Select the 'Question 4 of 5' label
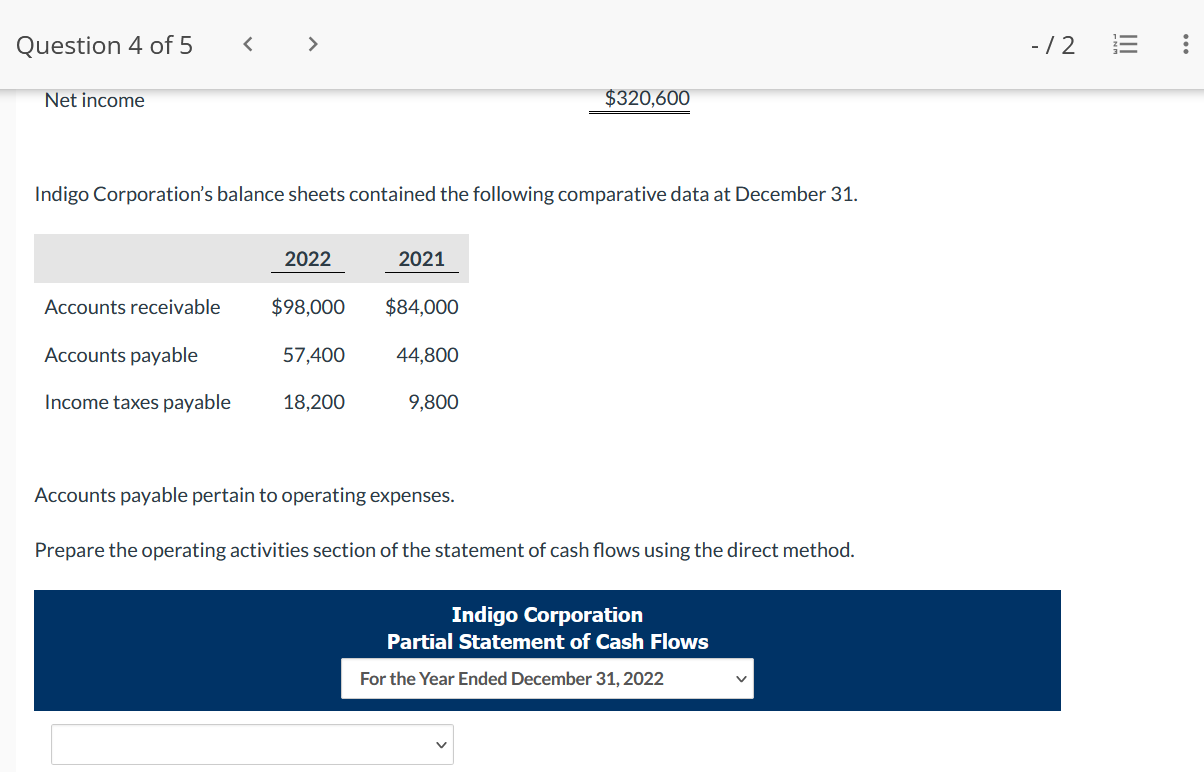This screenshot has width=1204, height=772. tap(103, 45)
